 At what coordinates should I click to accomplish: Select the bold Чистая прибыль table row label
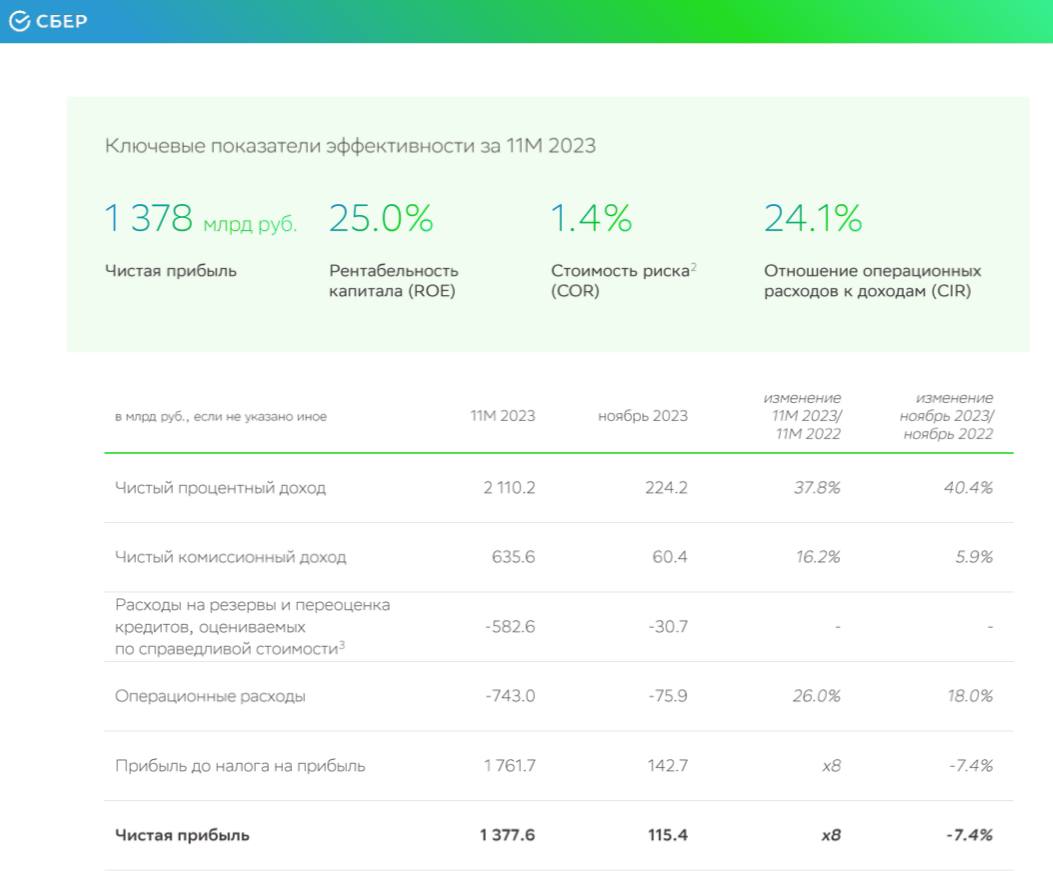(x=182, y=835)
